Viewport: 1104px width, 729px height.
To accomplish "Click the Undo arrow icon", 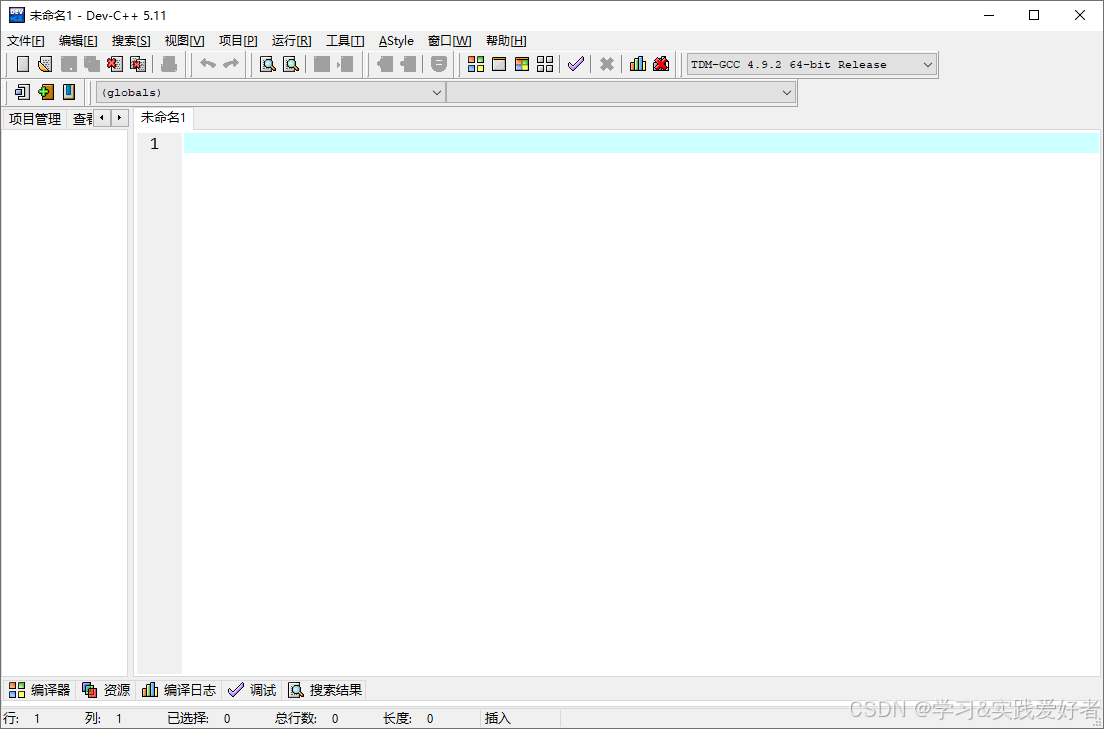I will click(x=206, y=64).
